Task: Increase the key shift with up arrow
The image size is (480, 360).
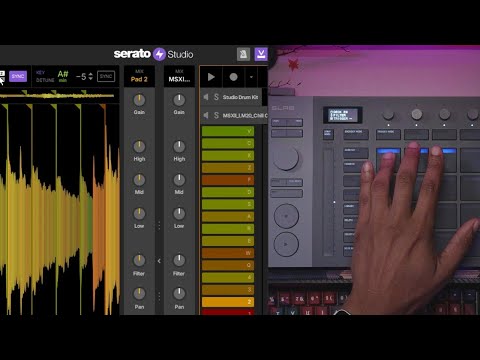Action: point(91,74)
